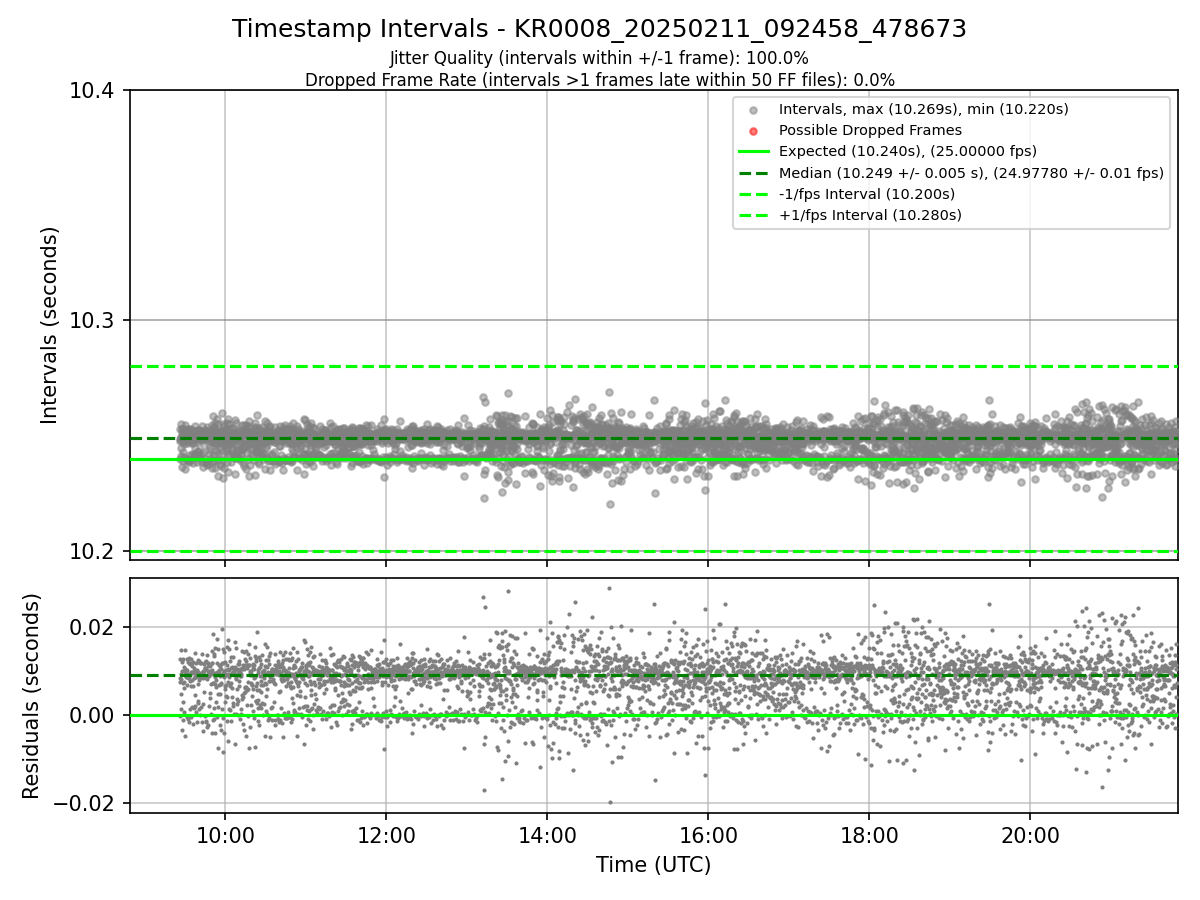
Task: Click the dark green dashed sample beside 'Median' legend
Action: 754,173
